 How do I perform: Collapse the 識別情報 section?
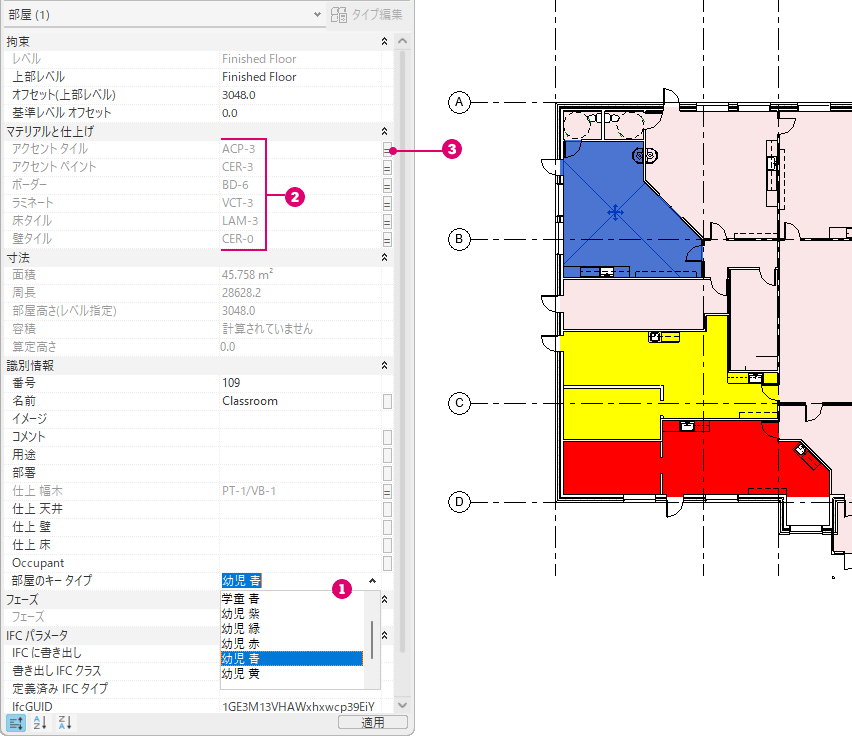384,366
